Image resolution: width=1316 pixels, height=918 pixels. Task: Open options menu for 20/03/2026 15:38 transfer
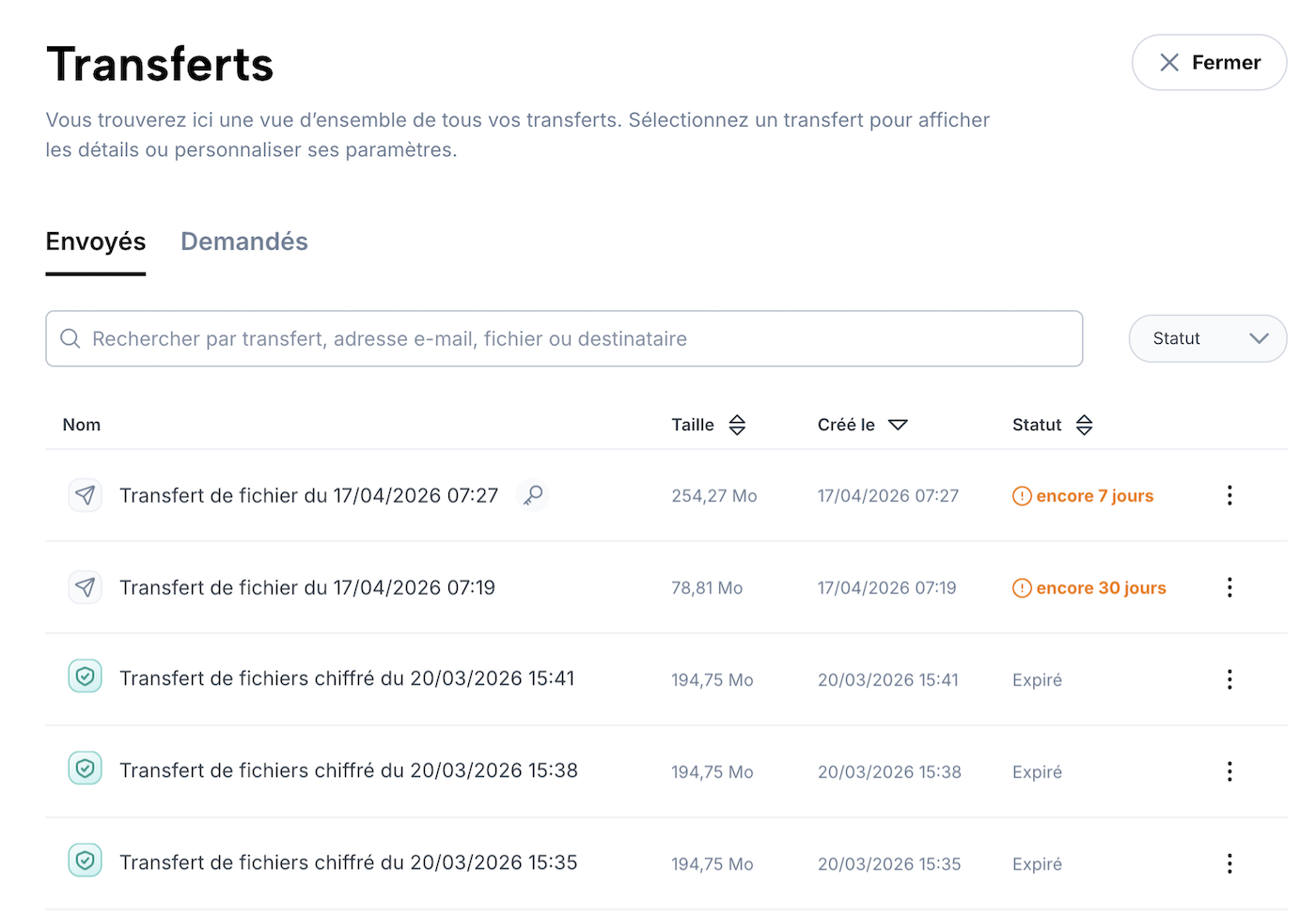(x=1230, y=771)
